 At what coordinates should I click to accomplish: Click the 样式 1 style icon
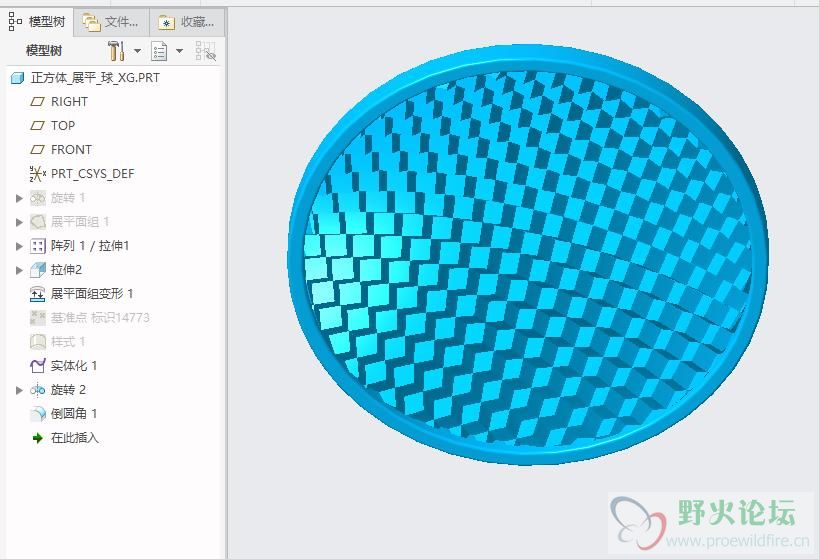click(x=38, y=342)
